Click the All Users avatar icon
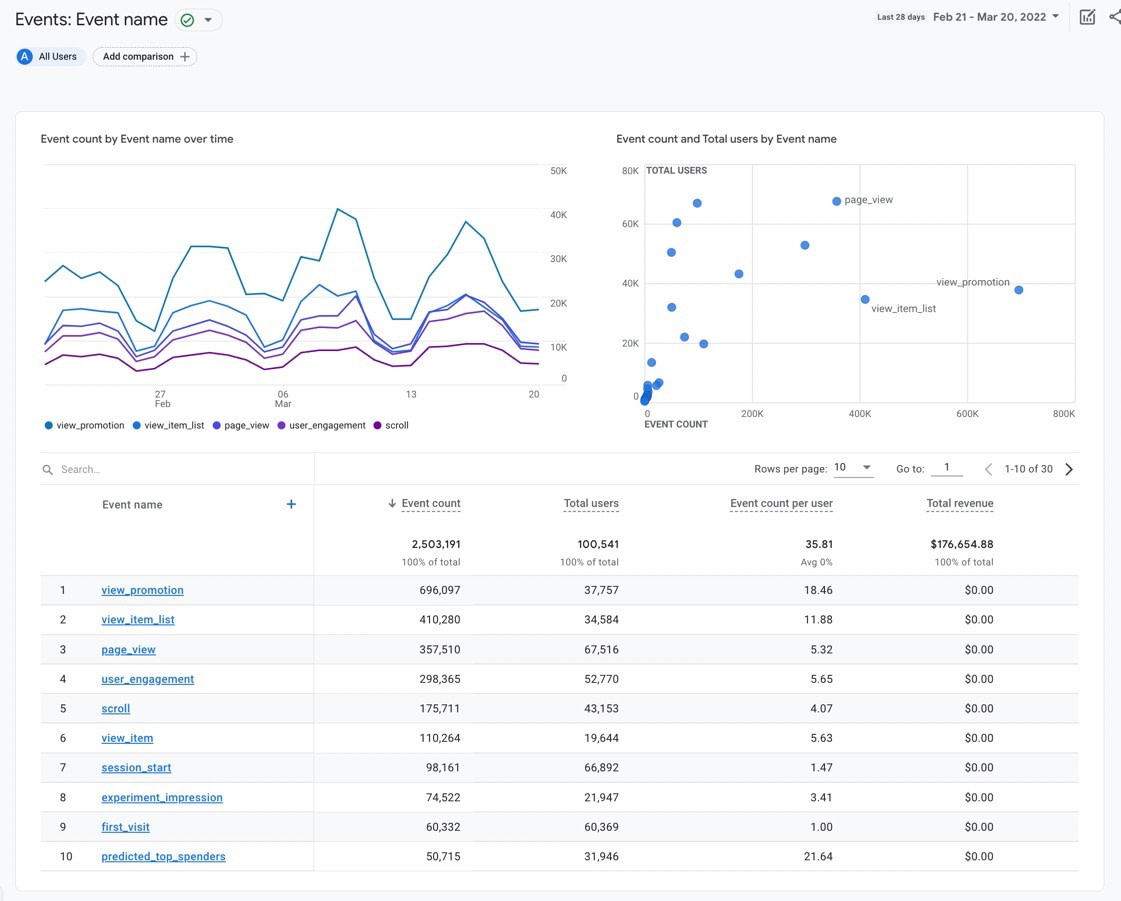Screen dimensions: 1121x901 (24, 56)
